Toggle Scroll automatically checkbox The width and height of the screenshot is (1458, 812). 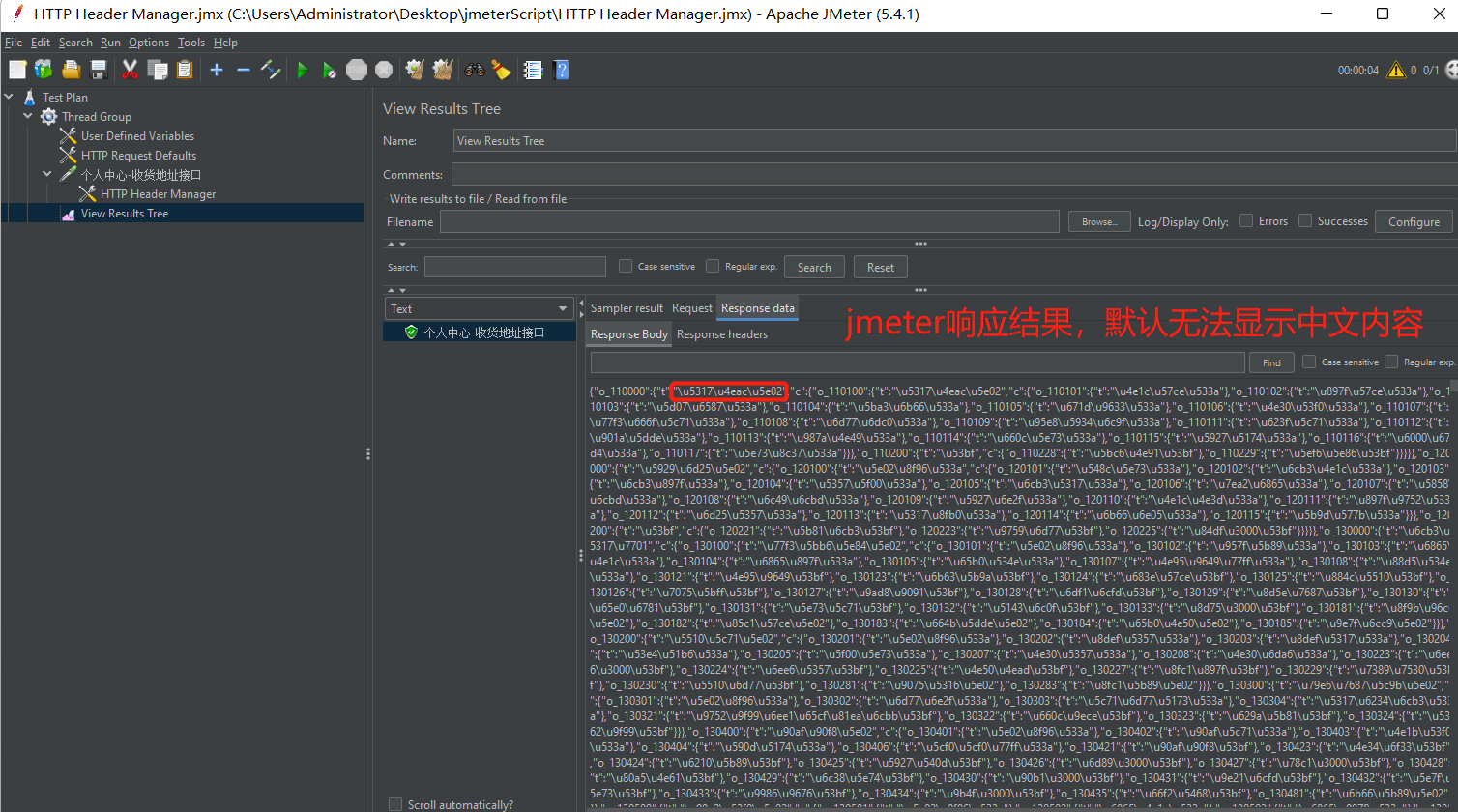tap(395, 804)
